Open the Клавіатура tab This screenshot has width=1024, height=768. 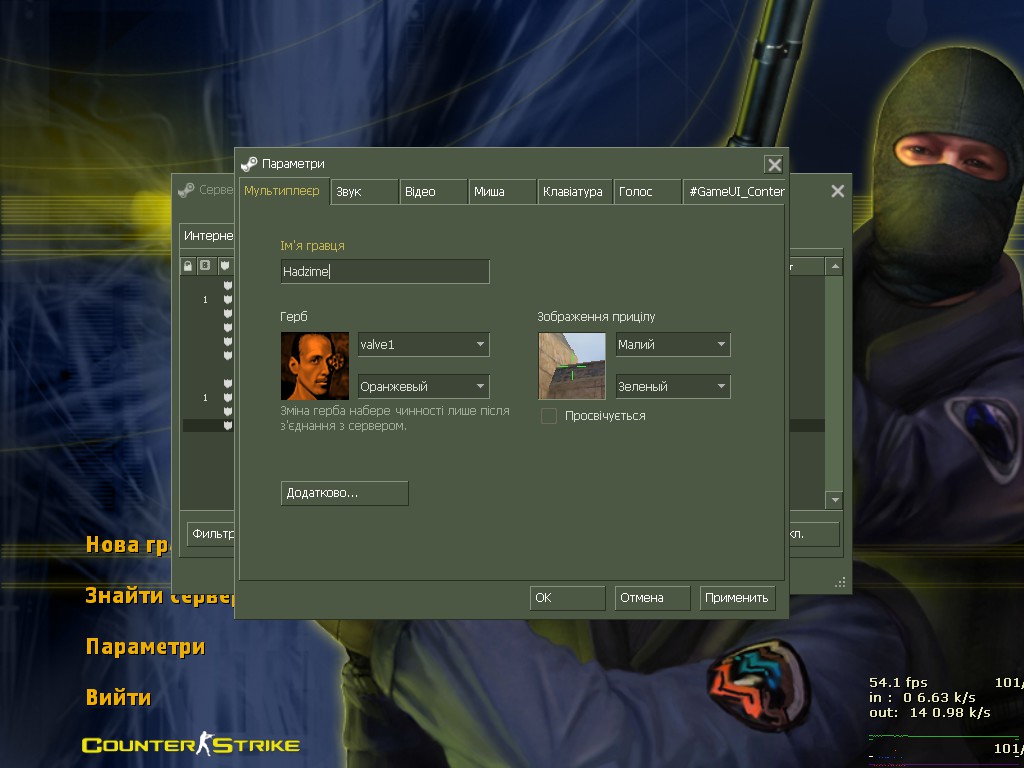click(575, 192)
